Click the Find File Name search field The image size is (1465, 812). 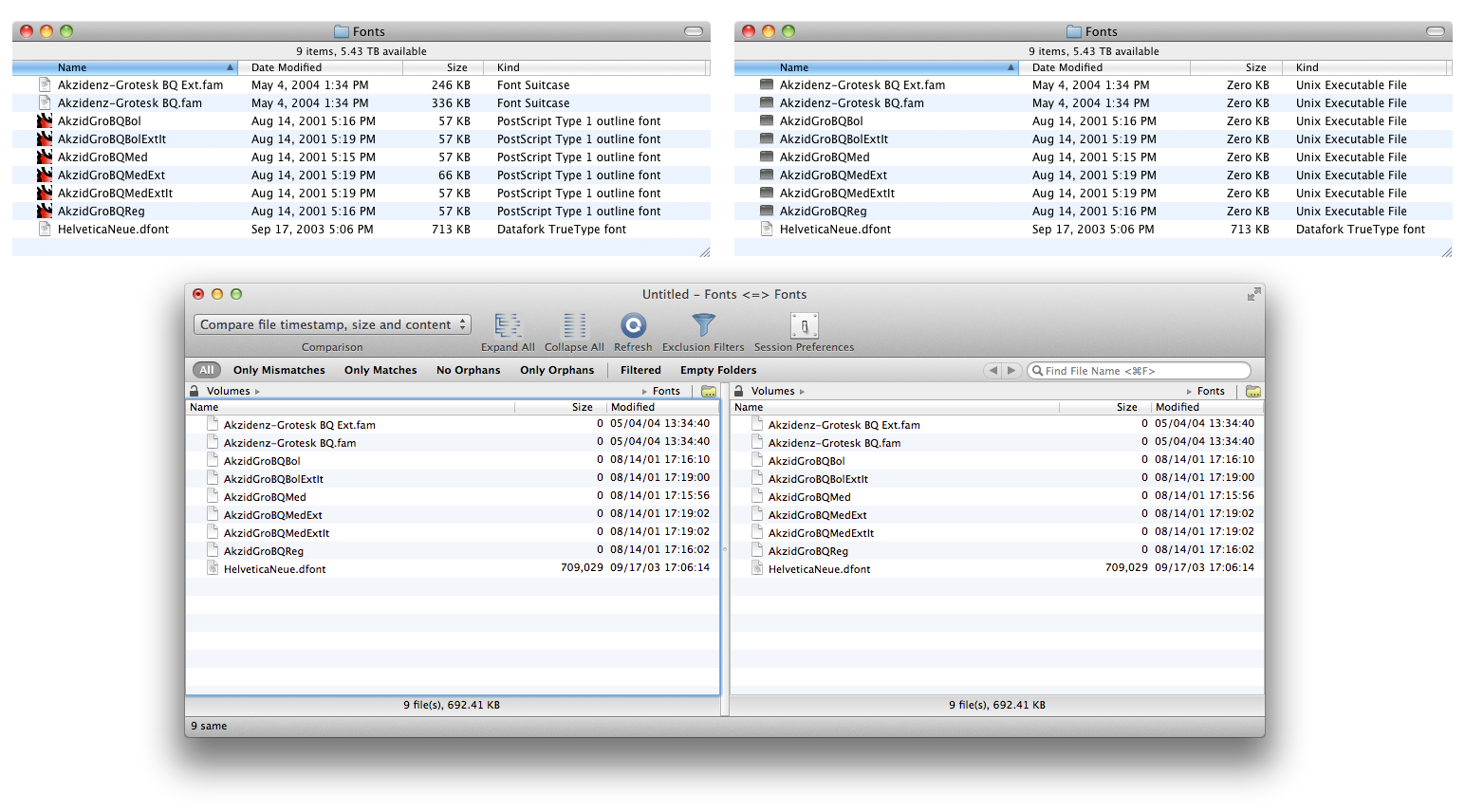click(1139, 371)
